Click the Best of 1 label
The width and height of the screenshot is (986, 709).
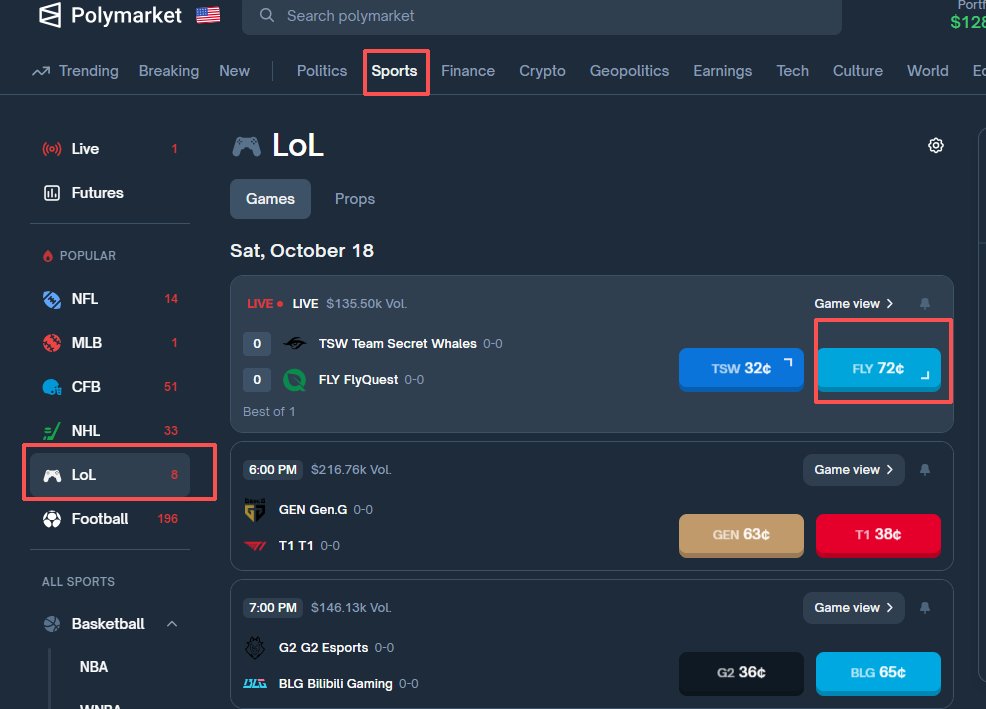(x=269, y=411)
